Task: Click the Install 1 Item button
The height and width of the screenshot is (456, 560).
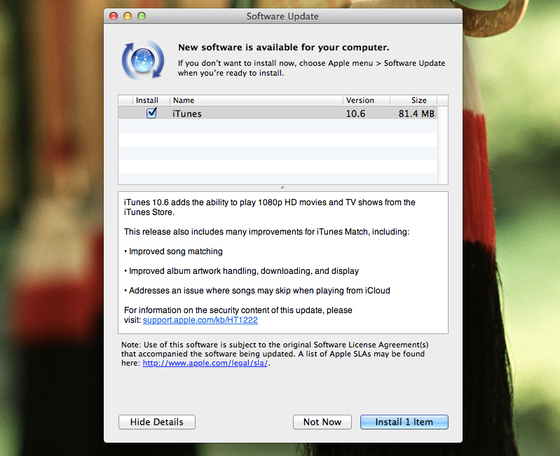Action: [x=404, y=422]
